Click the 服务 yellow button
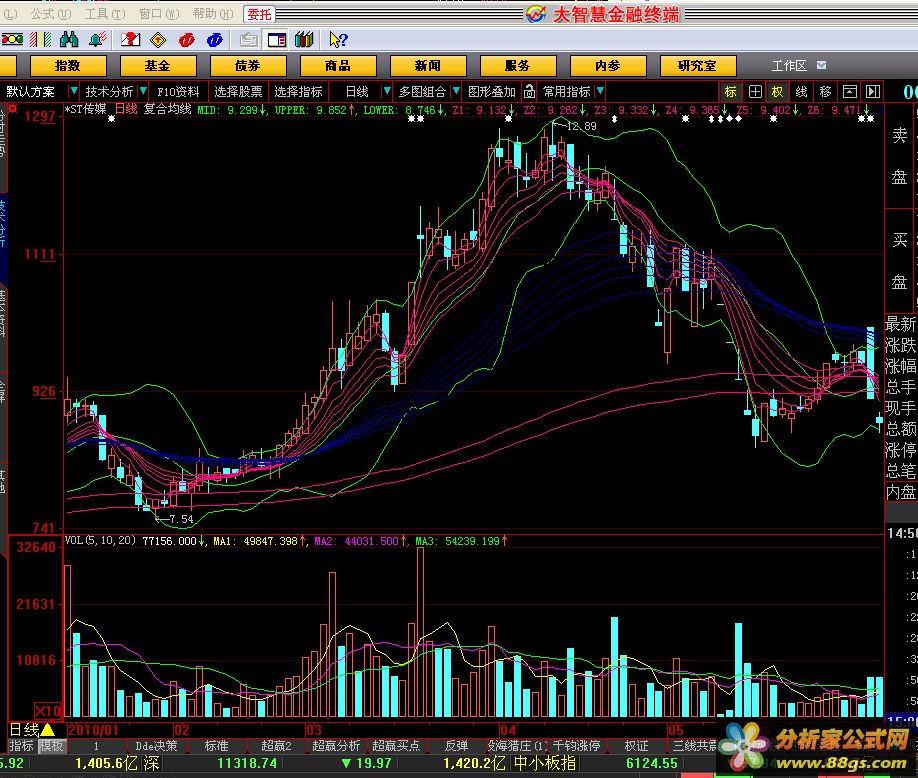This screenshot has width=918, height=778. point(518,66)
